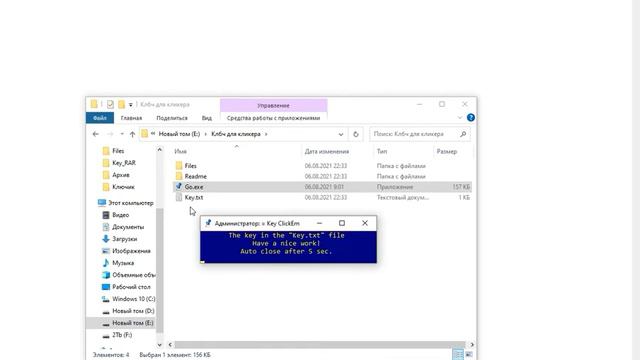Open the Изображения library

(131, 251)
